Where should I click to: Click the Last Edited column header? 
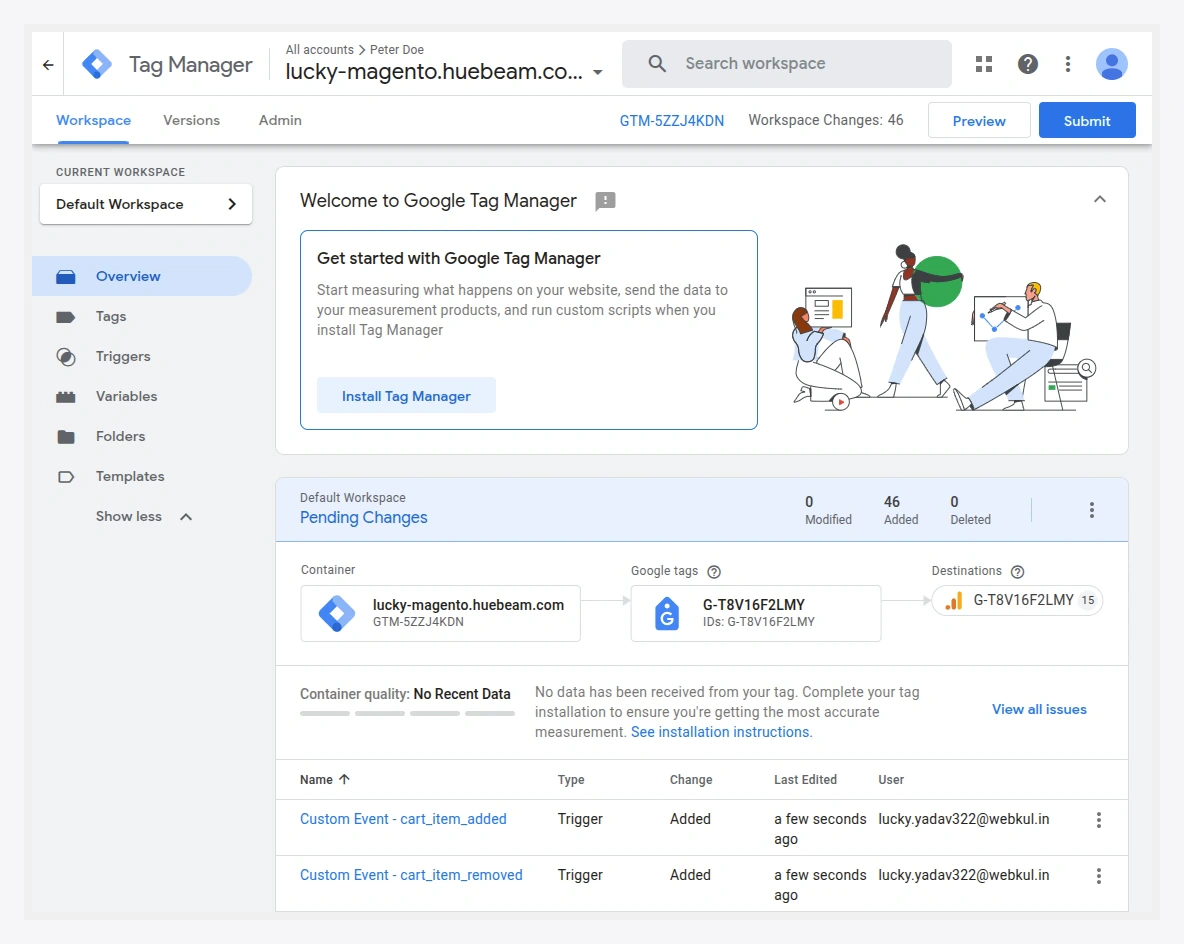pyautogui.click(x=805, y=780)
